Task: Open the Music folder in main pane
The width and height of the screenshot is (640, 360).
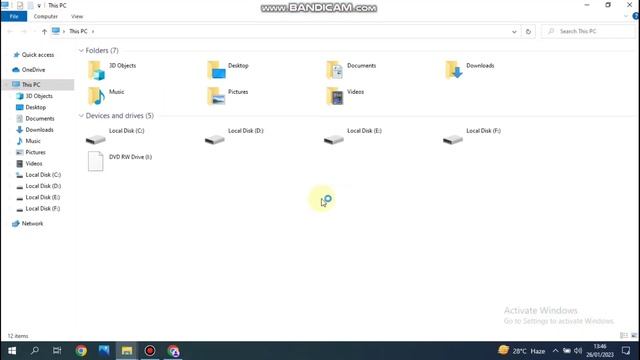Action: click(106, 96)
